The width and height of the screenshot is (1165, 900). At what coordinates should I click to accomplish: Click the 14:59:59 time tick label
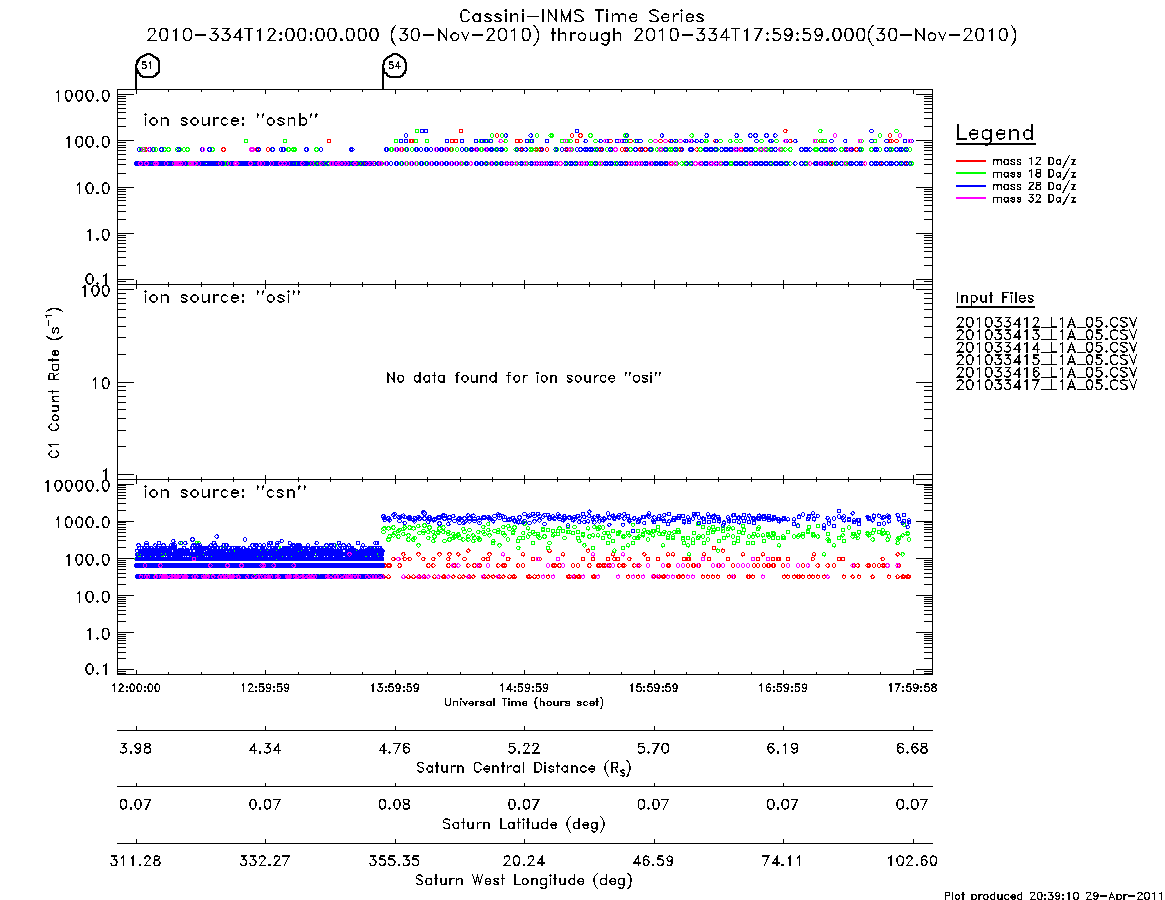point(524,688)
